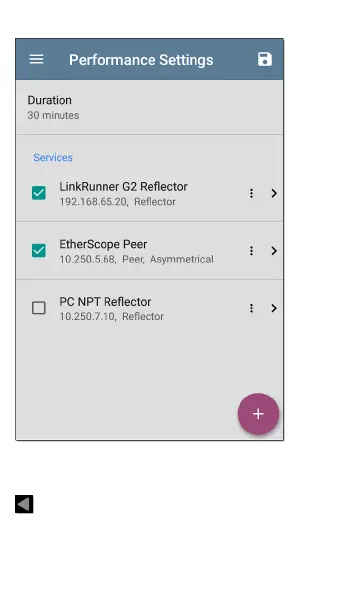Select the PC NPT Reflector name
The height and width of the screenshot is (612, 360).
[x=105, y=302]
